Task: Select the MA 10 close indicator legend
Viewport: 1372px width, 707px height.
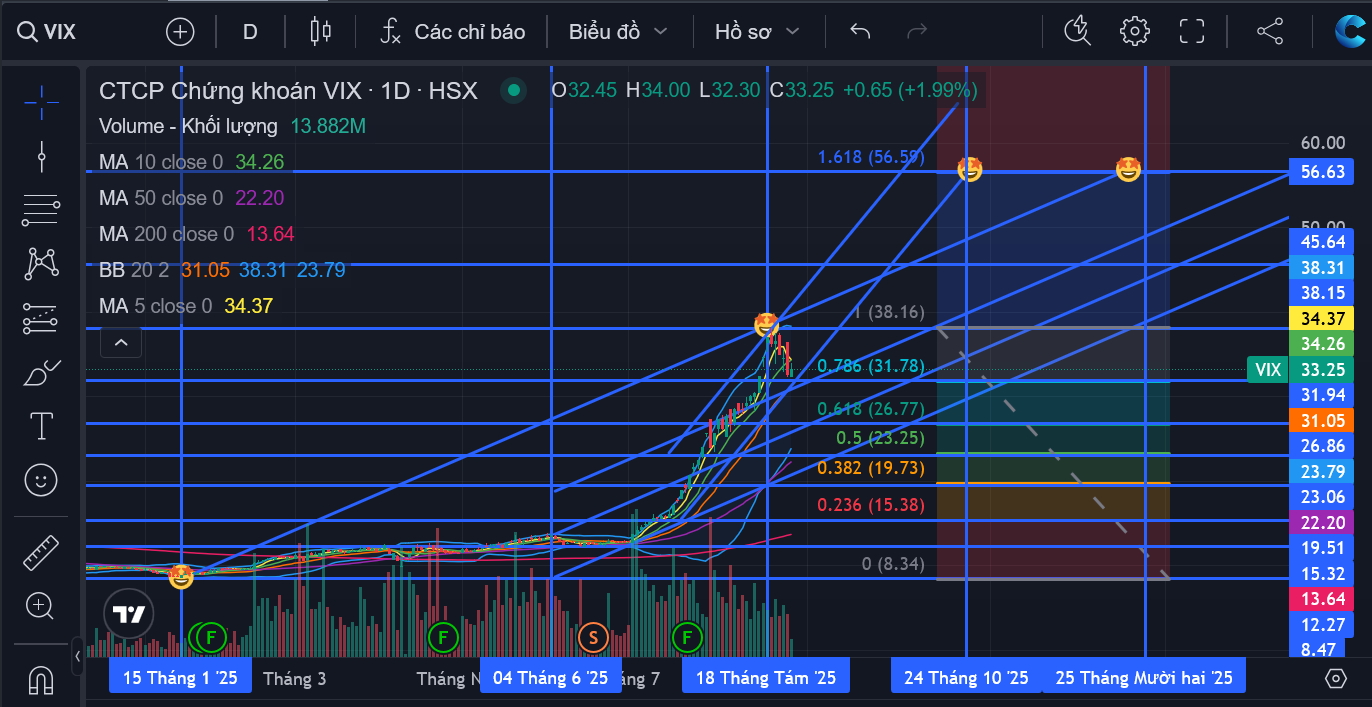Action: click(191, 162)
